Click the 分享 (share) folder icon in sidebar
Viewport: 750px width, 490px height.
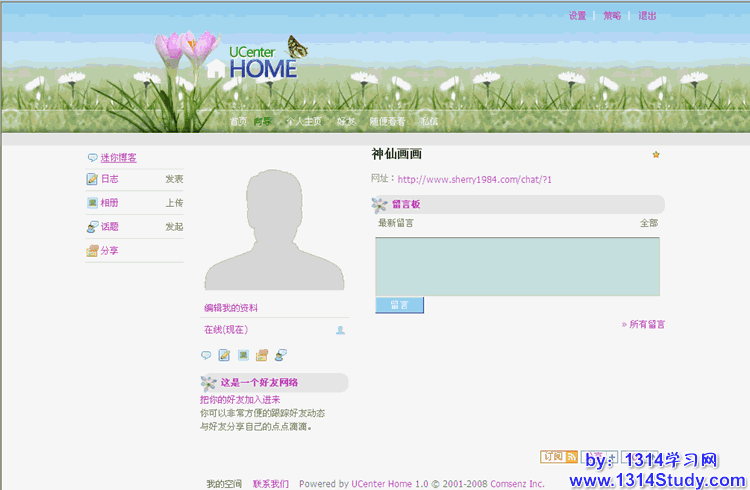click(92, 251)
